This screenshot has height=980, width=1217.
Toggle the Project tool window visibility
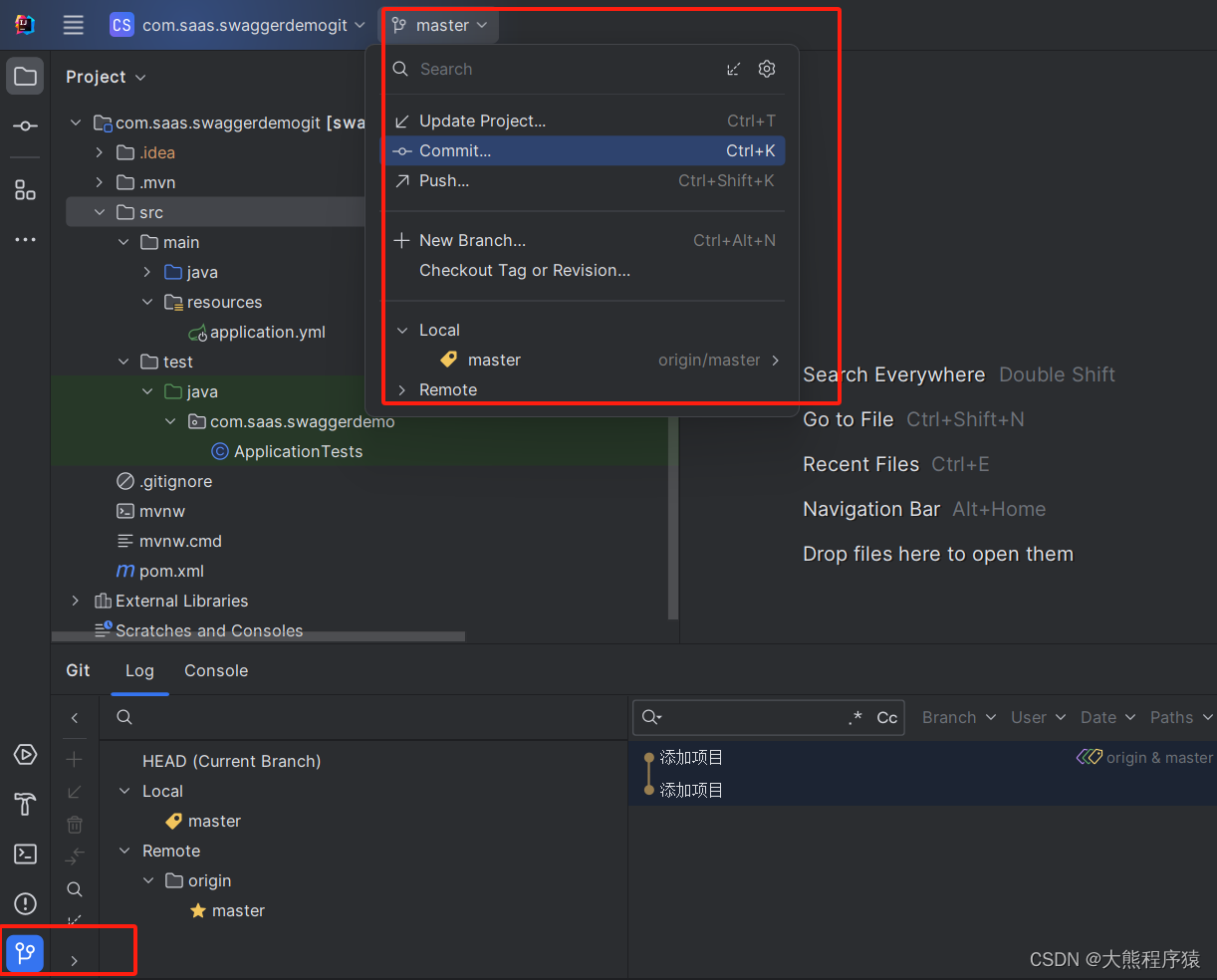click(x=25, y=75)
